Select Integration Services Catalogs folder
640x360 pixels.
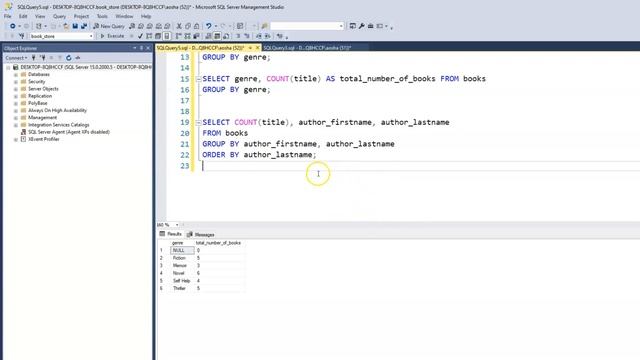(58, 125)
